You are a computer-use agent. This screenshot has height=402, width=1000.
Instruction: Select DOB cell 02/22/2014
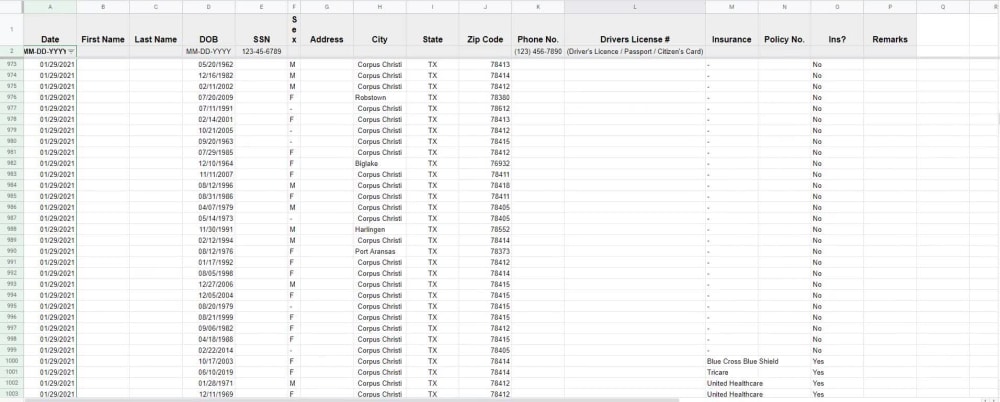[209, 350]
